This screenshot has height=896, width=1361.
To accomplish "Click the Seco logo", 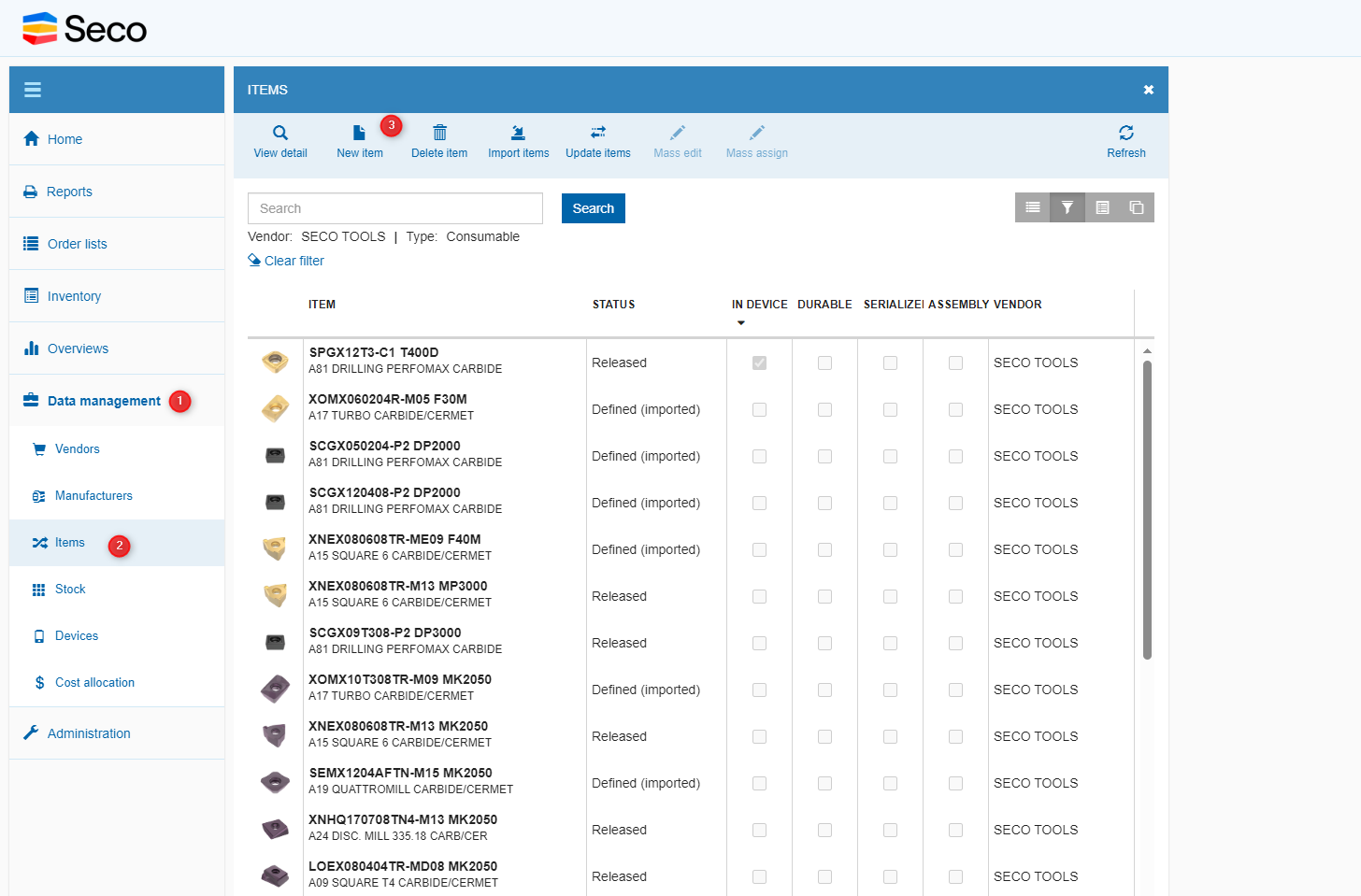I will click(x=85, y=29).
